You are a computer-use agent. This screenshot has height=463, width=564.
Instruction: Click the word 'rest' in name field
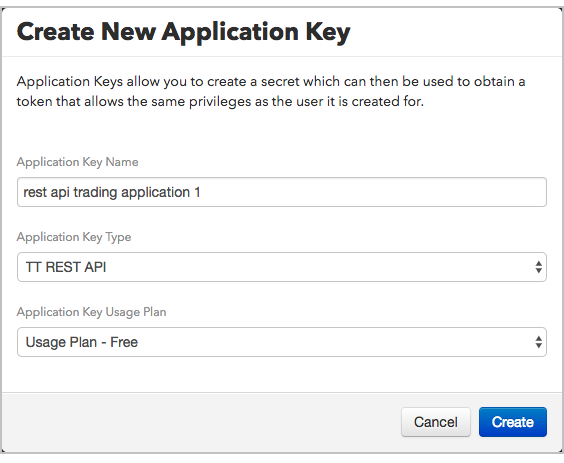[x=35, y=192]
